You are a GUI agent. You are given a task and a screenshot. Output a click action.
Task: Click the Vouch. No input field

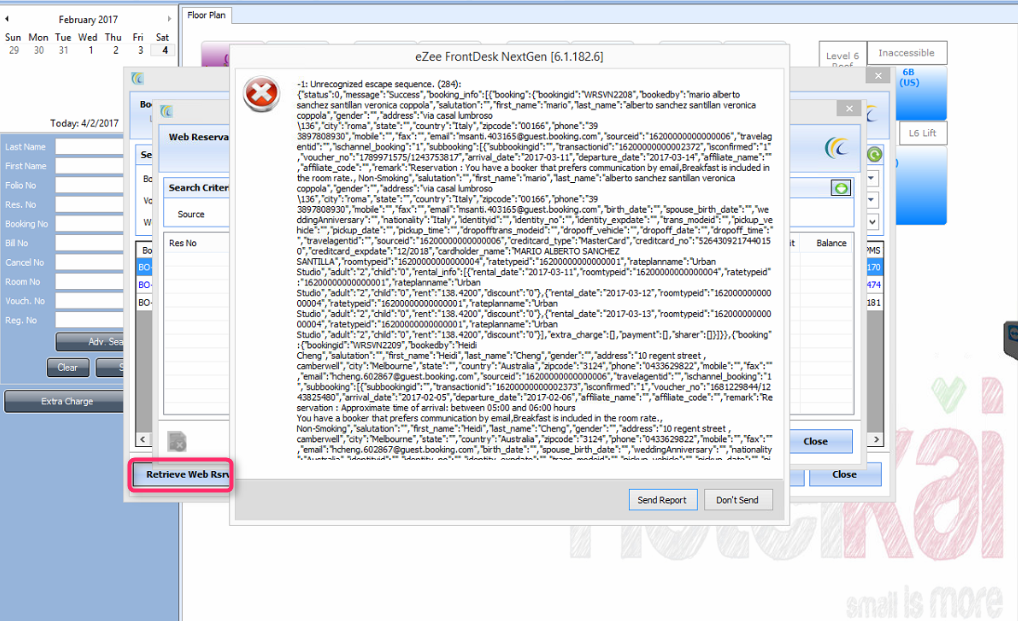pos(90,300)
